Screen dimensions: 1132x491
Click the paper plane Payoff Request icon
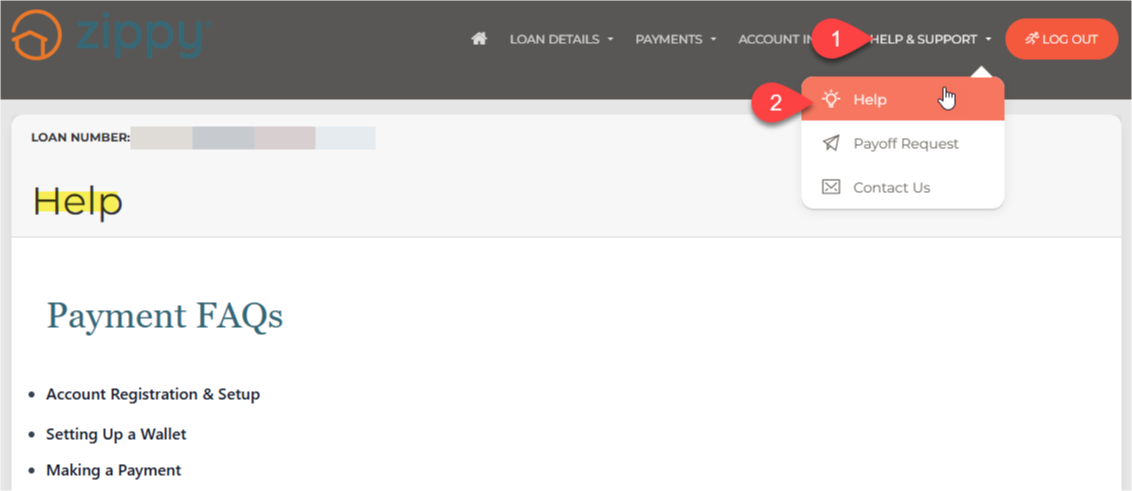point(831,143)
